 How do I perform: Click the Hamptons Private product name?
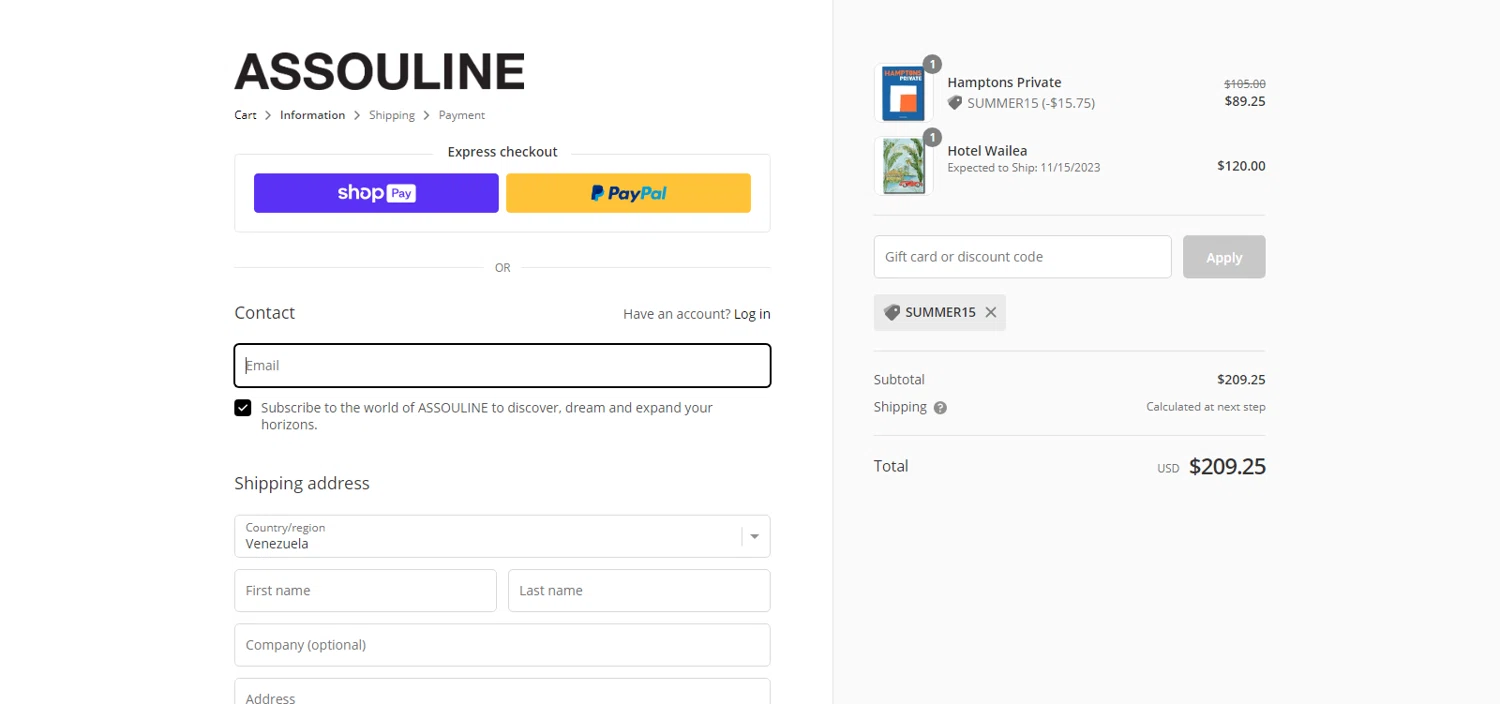pos(1004,82)
